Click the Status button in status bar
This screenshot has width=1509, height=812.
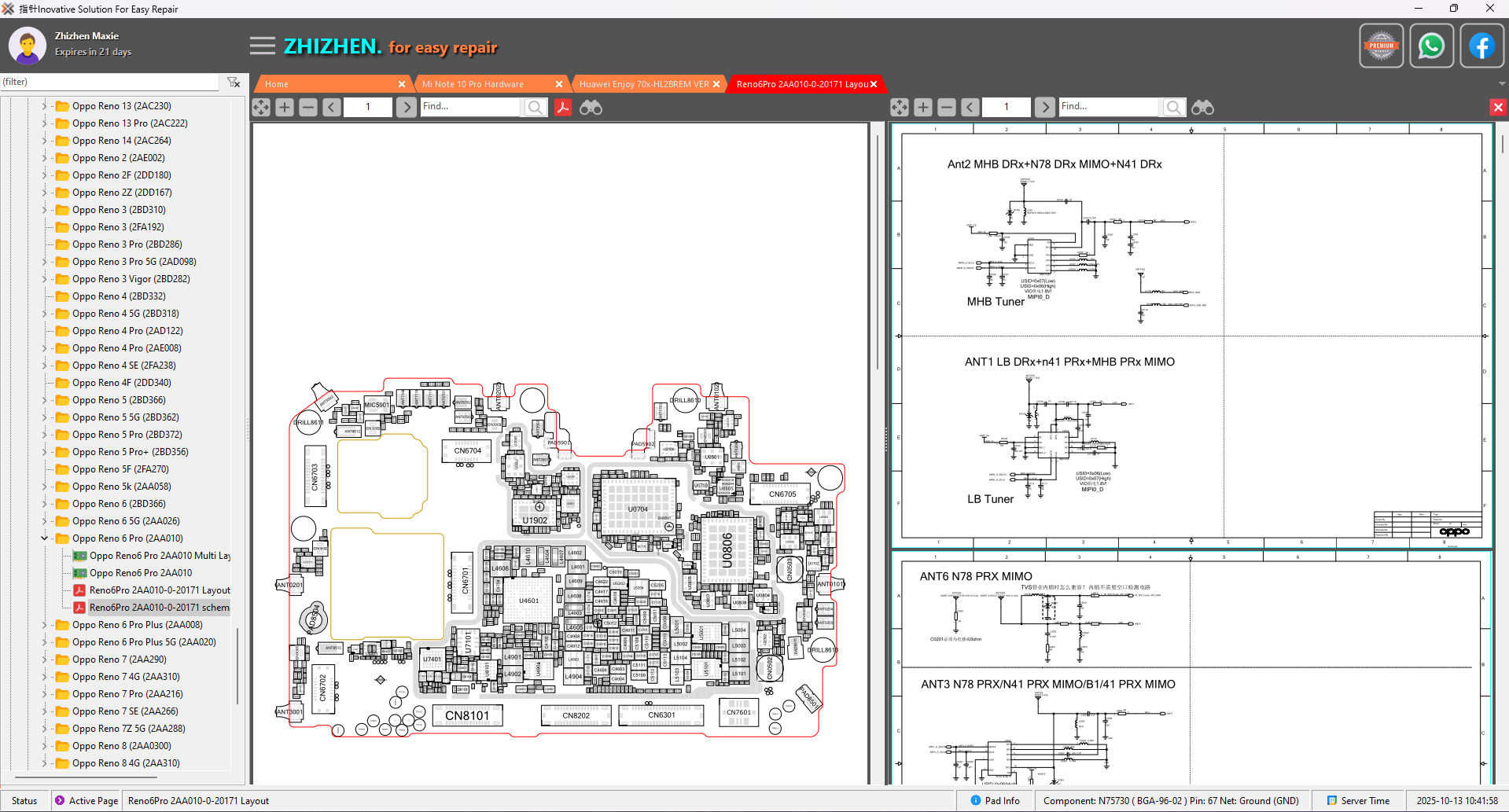(24, 801)
